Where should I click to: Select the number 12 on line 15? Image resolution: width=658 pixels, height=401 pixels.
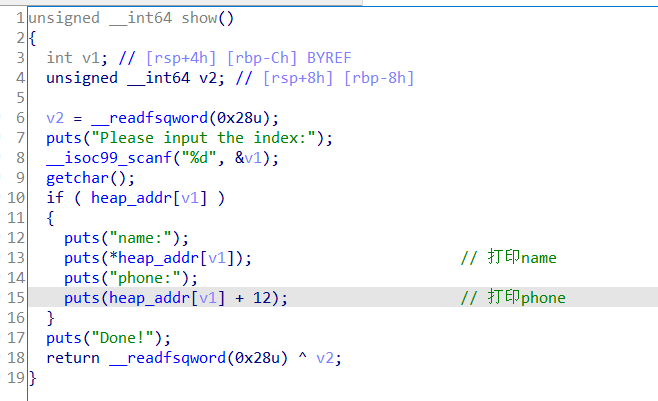pyautogui.click(x=262, y=298)
